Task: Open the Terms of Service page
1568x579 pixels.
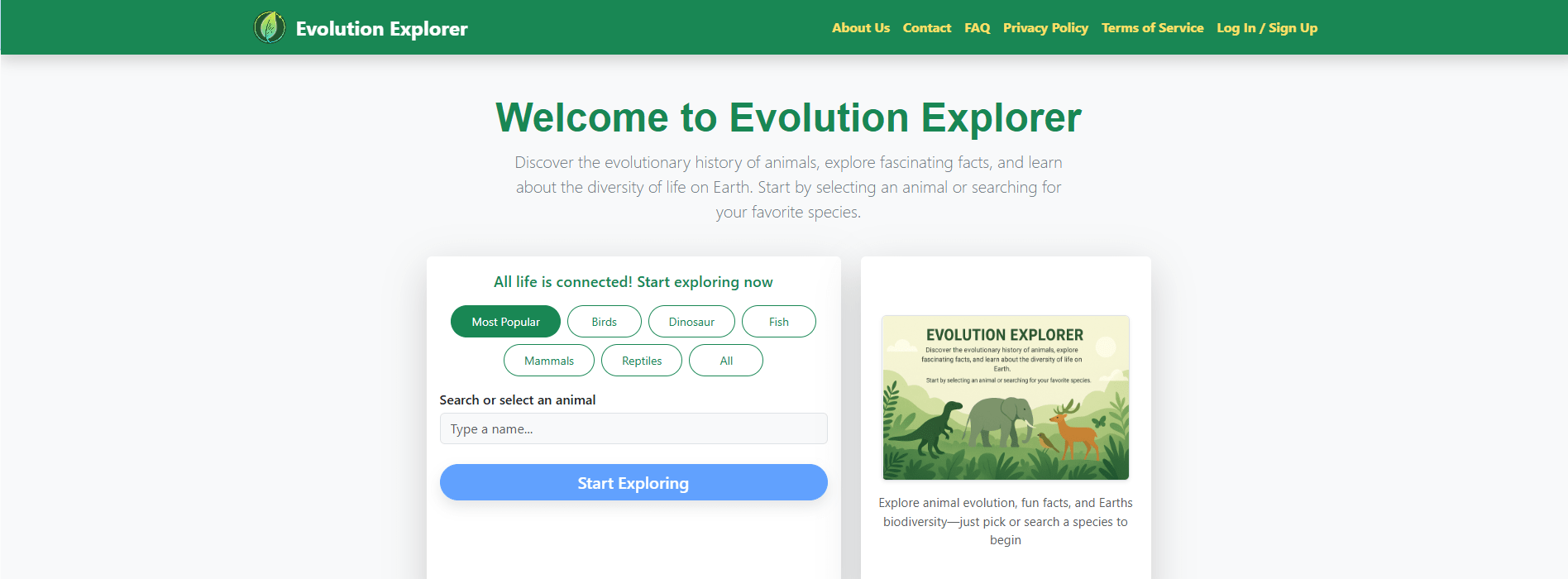Action: 1152,28
